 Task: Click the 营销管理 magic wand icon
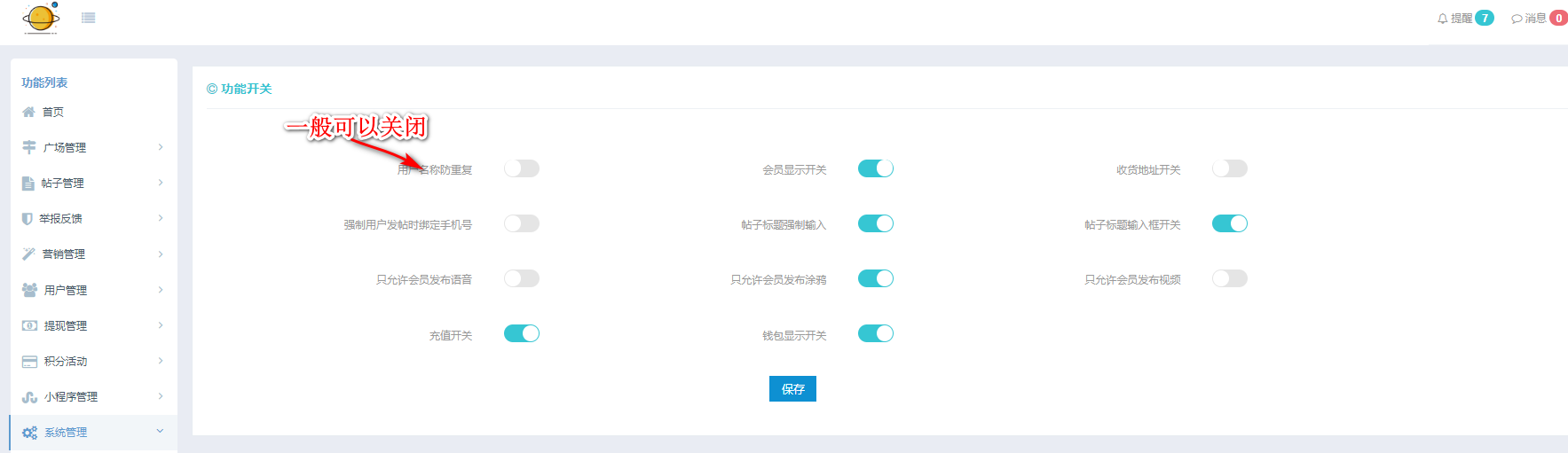(28, 254)
